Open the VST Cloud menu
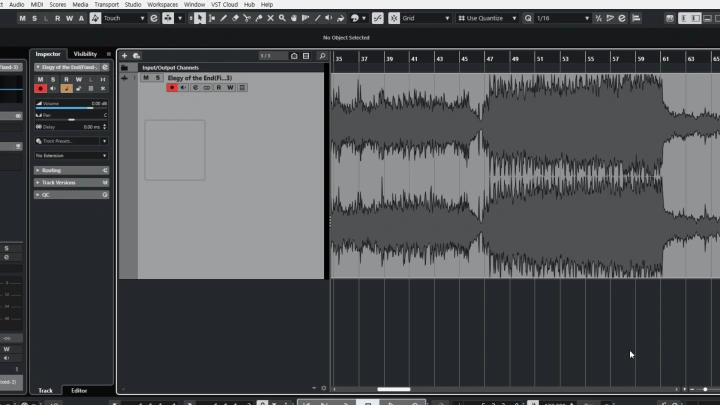The image size is (720, 405). [224, 5]
